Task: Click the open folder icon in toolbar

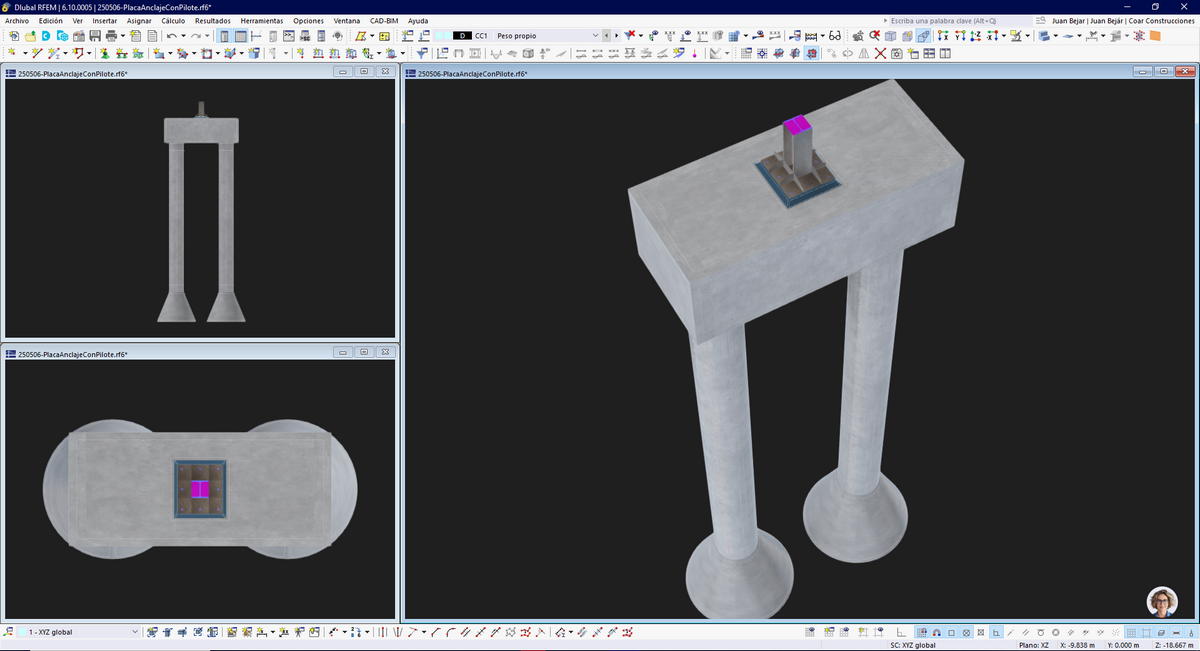Action: click(30, 36)
